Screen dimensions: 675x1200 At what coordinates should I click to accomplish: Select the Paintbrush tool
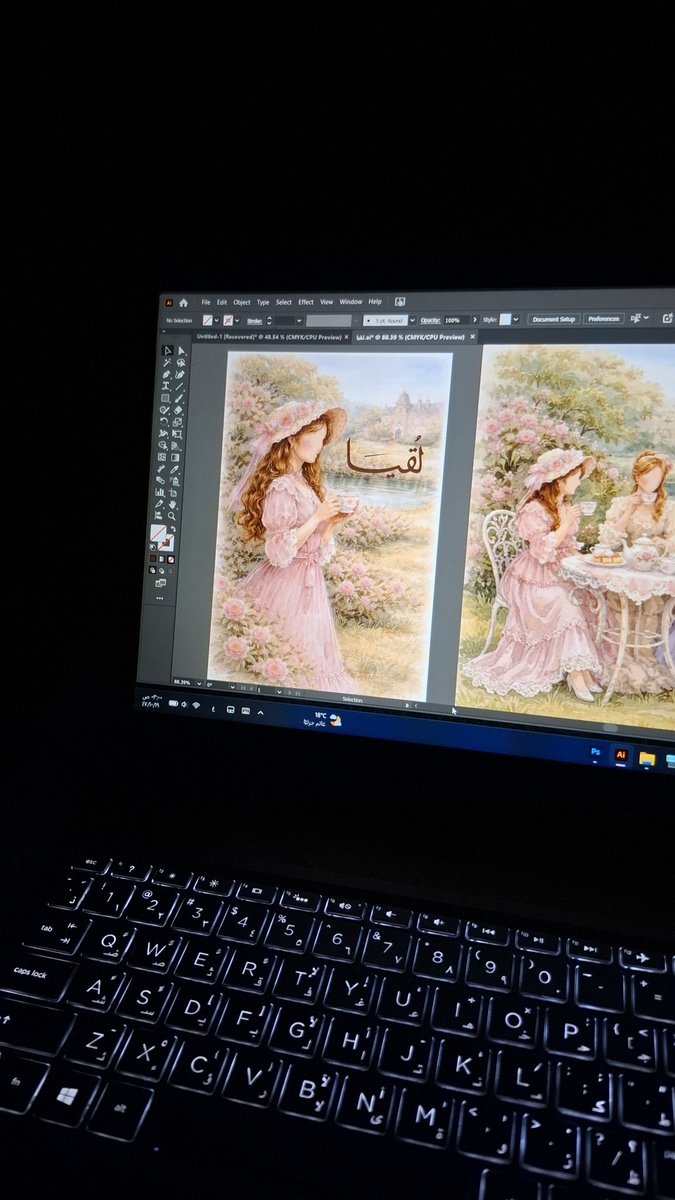click(178, 398)
